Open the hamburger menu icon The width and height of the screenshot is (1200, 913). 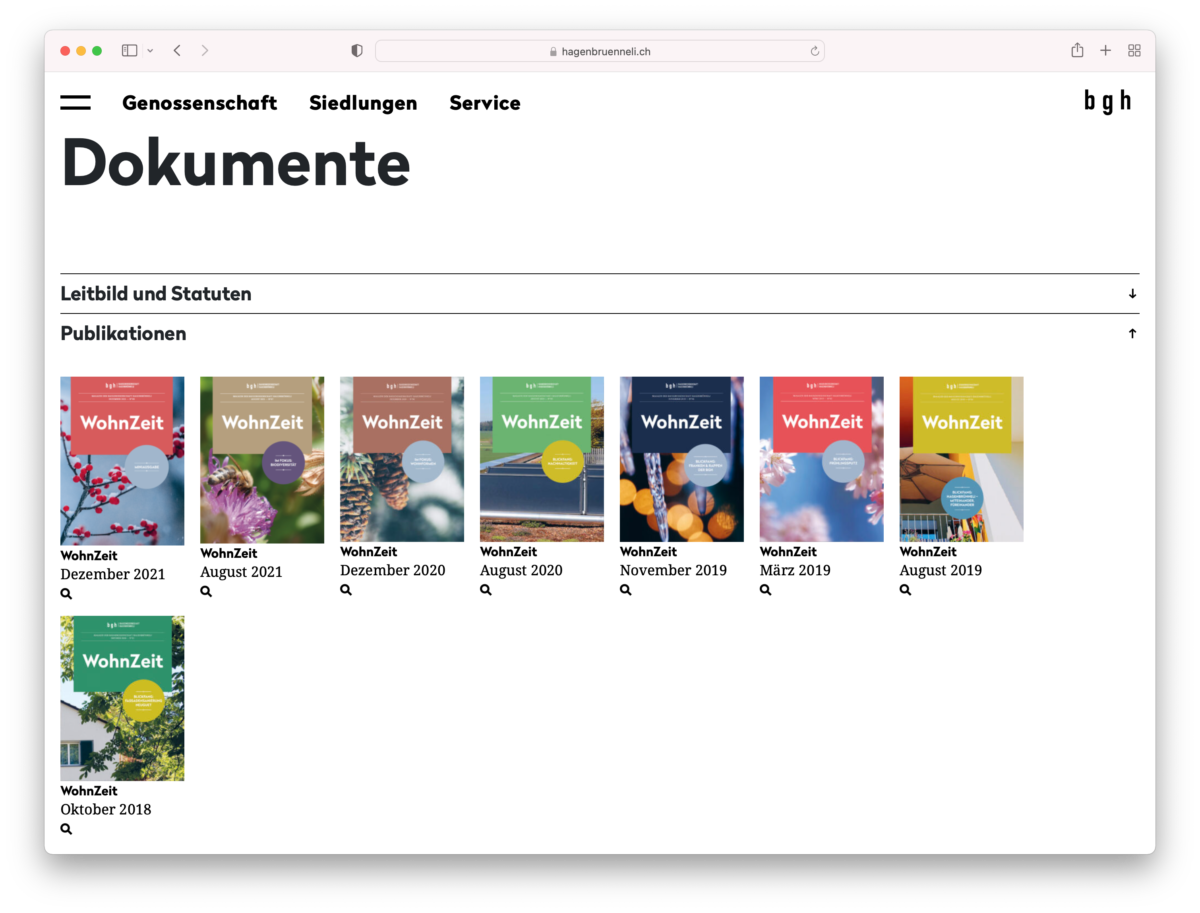pos(75,103)
